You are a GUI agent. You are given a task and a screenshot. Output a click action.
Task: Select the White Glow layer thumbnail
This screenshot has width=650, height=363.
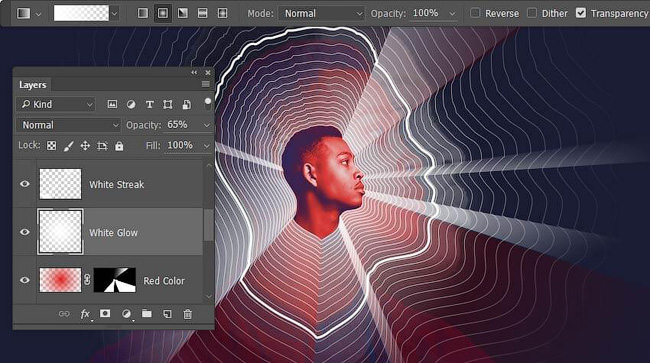click(x=61, y=232)
